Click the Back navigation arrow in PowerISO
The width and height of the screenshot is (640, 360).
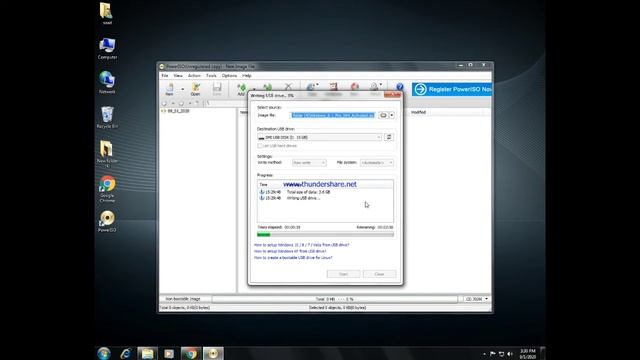(x=164, y=103)
